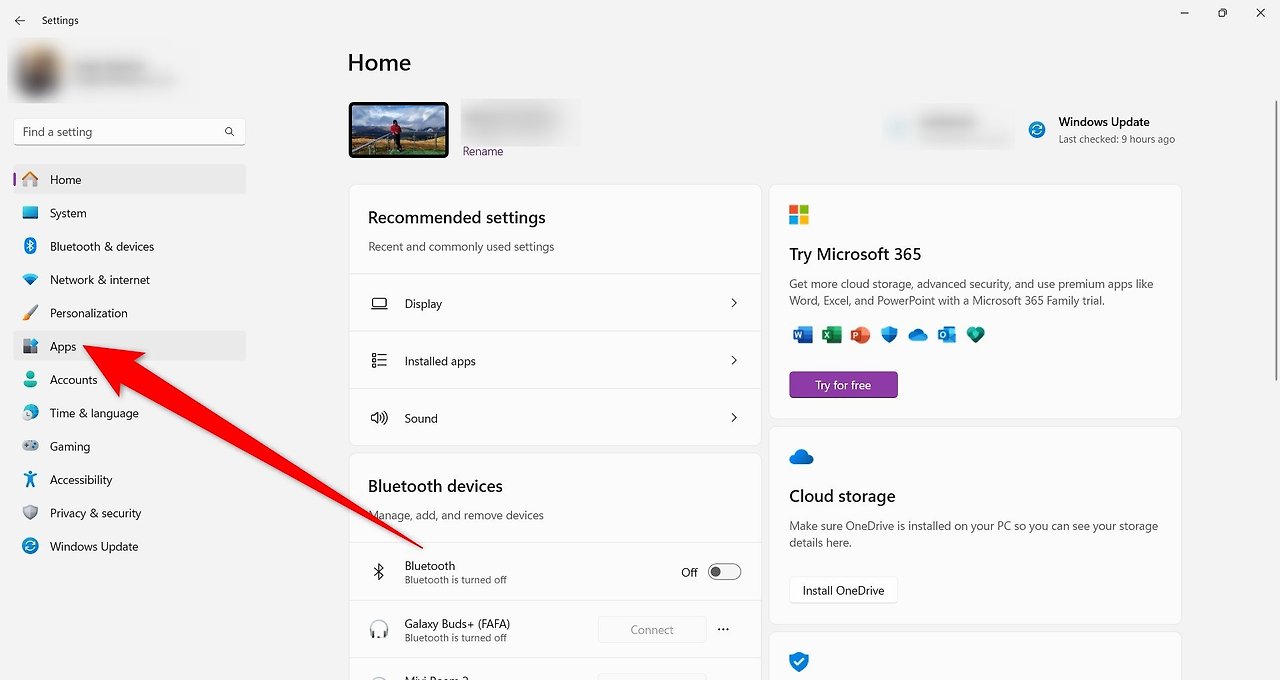Click the vertical scrollbar on the right
Image resolution: width=1280 pixels, height=680 pixels.
tap(1275, 240)
